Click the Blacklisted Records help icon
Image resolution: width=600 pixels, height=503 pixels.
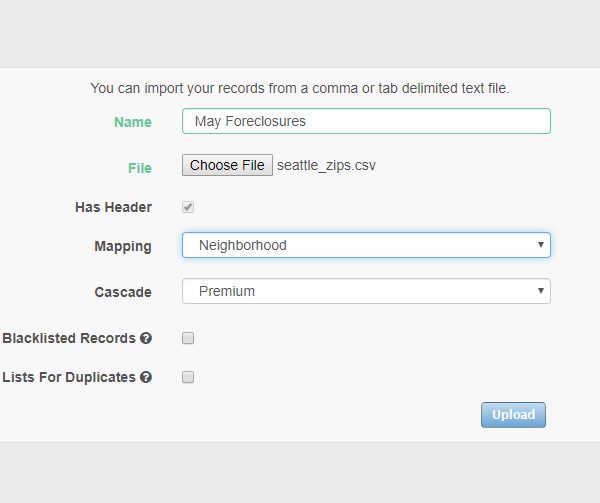[x=146, y=339]
